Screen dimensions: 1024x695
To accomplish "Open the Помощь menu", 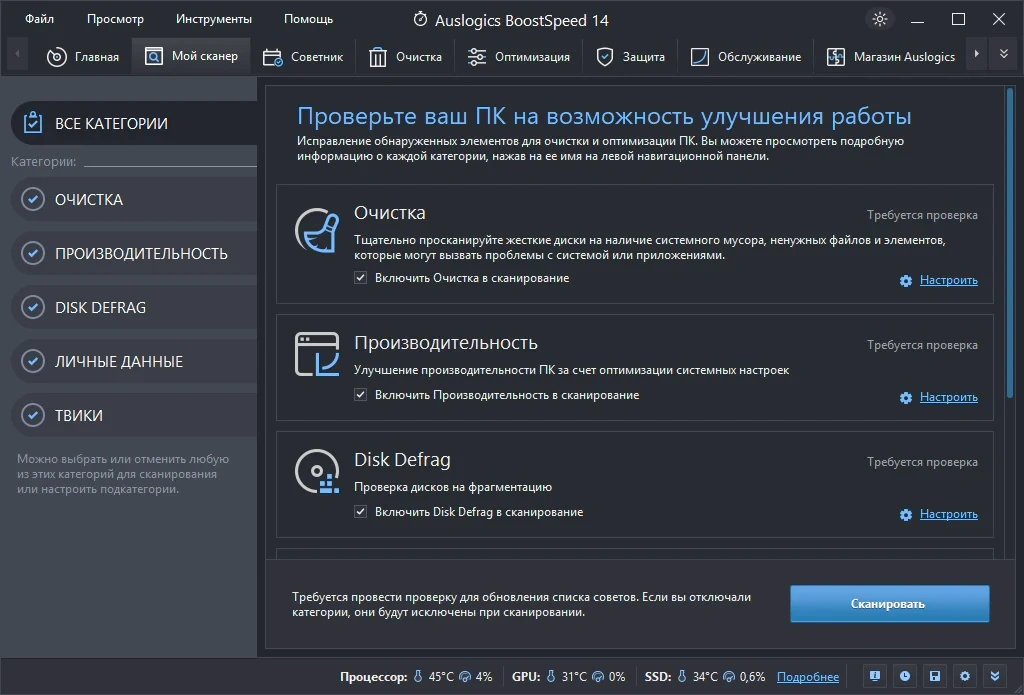I will (x=308, y=19).
